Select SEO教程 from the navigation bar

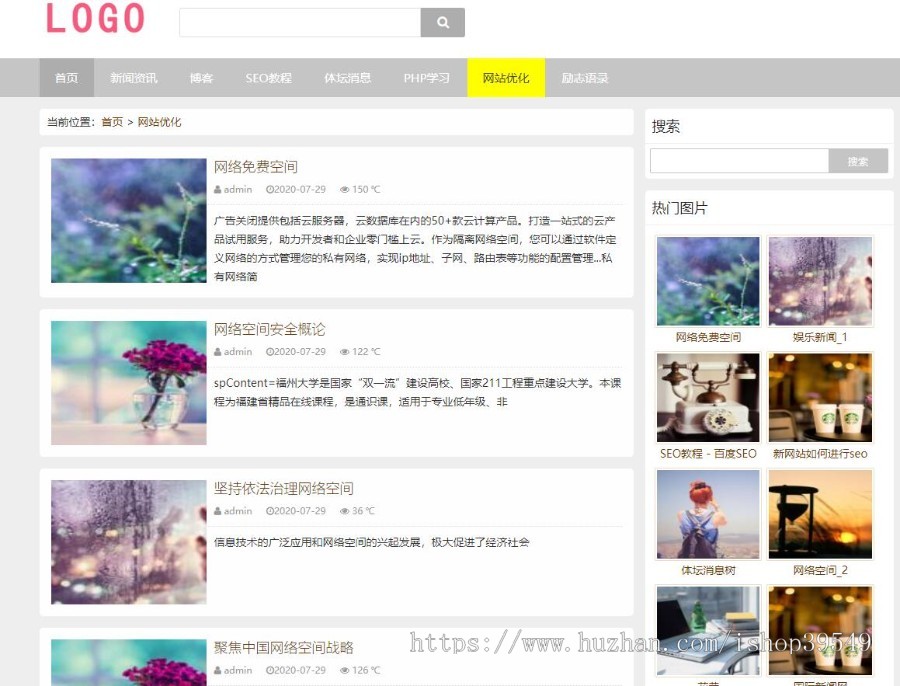click(x=269, y=77)
